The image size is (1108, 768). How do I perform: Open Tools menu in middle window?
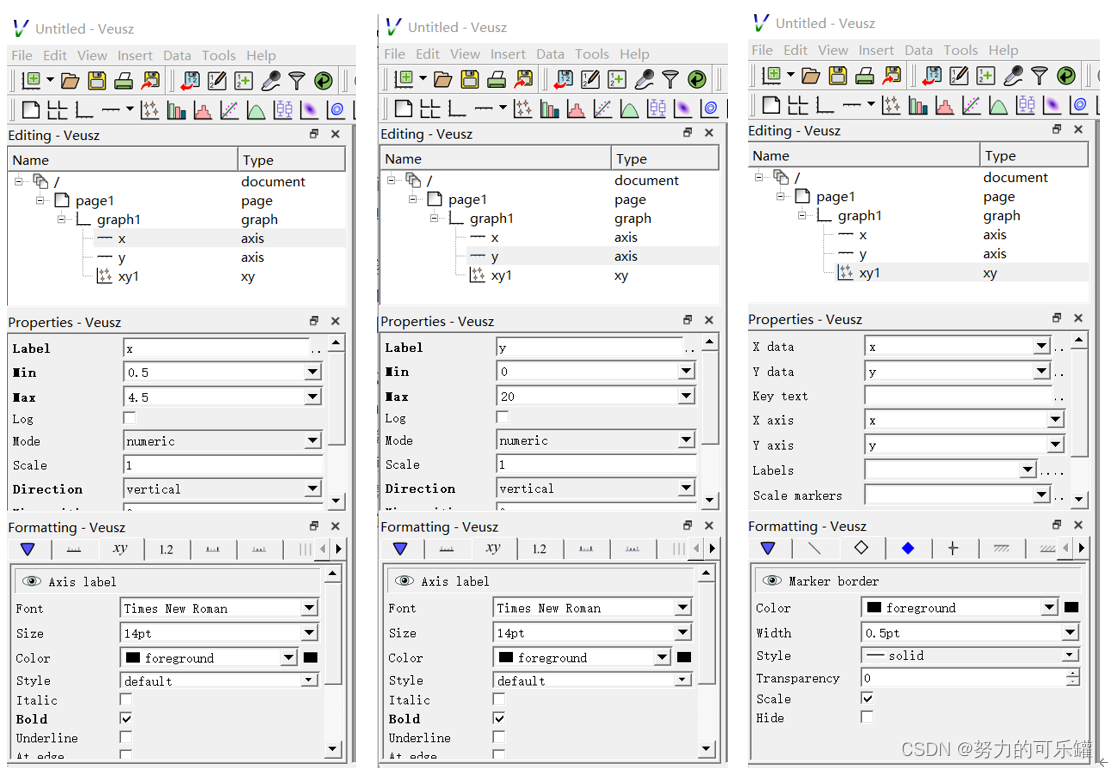pos(591,54)
